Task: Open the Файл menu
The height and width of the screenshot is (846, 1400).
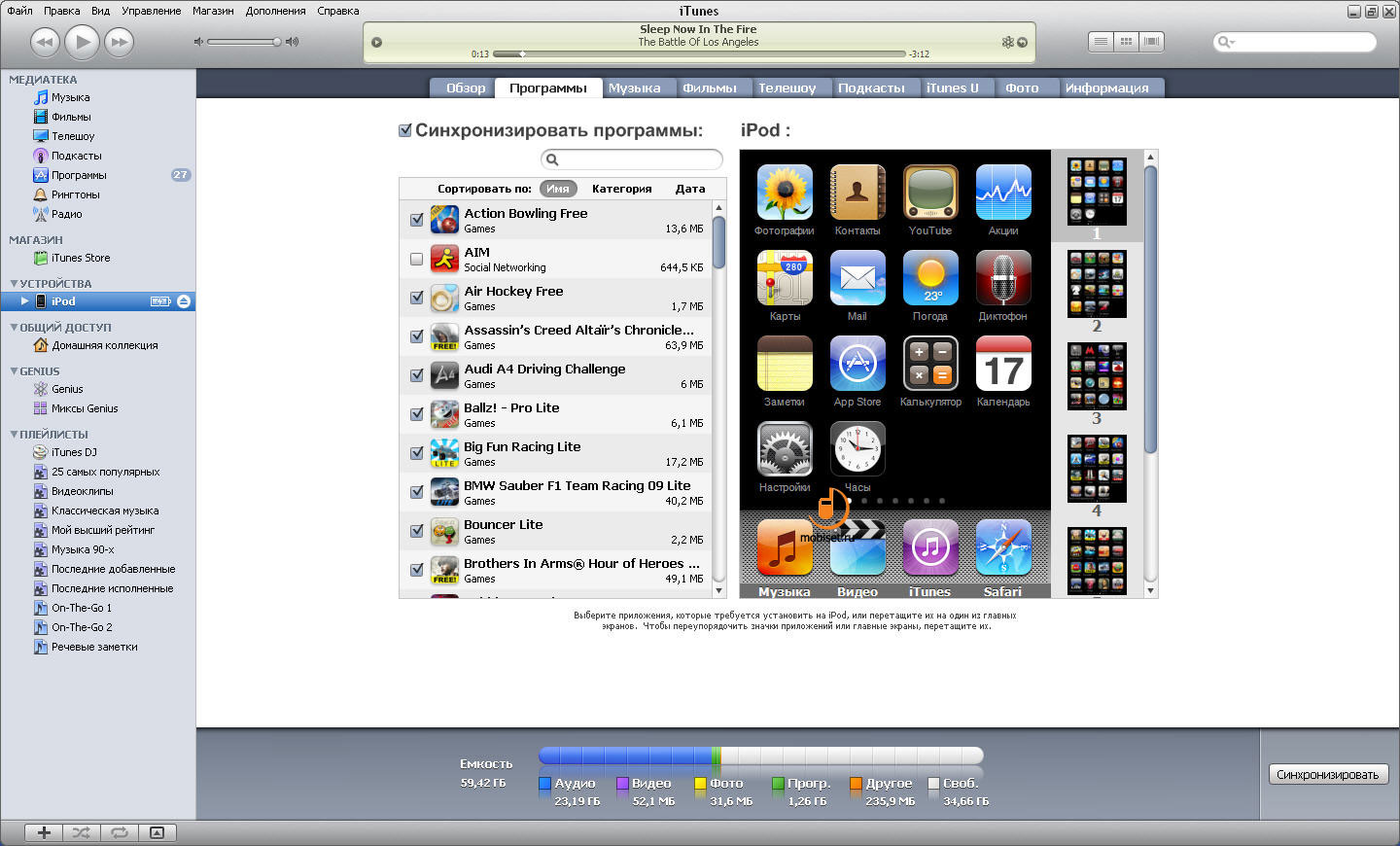Action: pyautogui.click(x=19, y=11)
